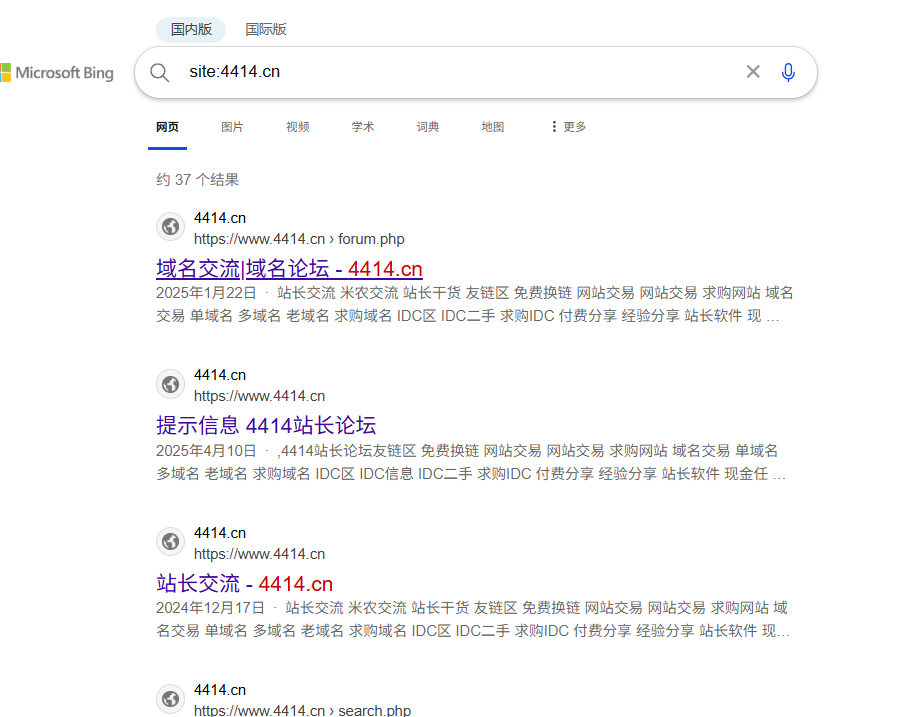Click the globe favicon of the first result

pos(170,227)
